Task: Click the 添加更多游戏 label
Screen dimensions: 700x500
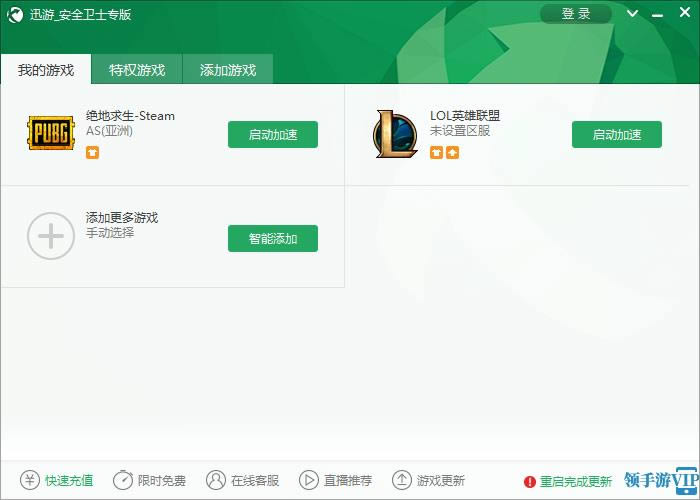Action: point(122,217)
